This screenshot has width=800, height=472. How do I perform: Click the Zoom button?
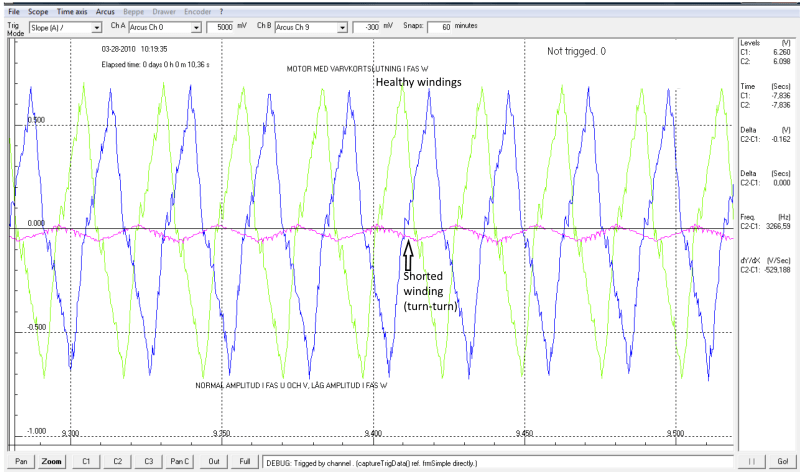pos(52,461)
